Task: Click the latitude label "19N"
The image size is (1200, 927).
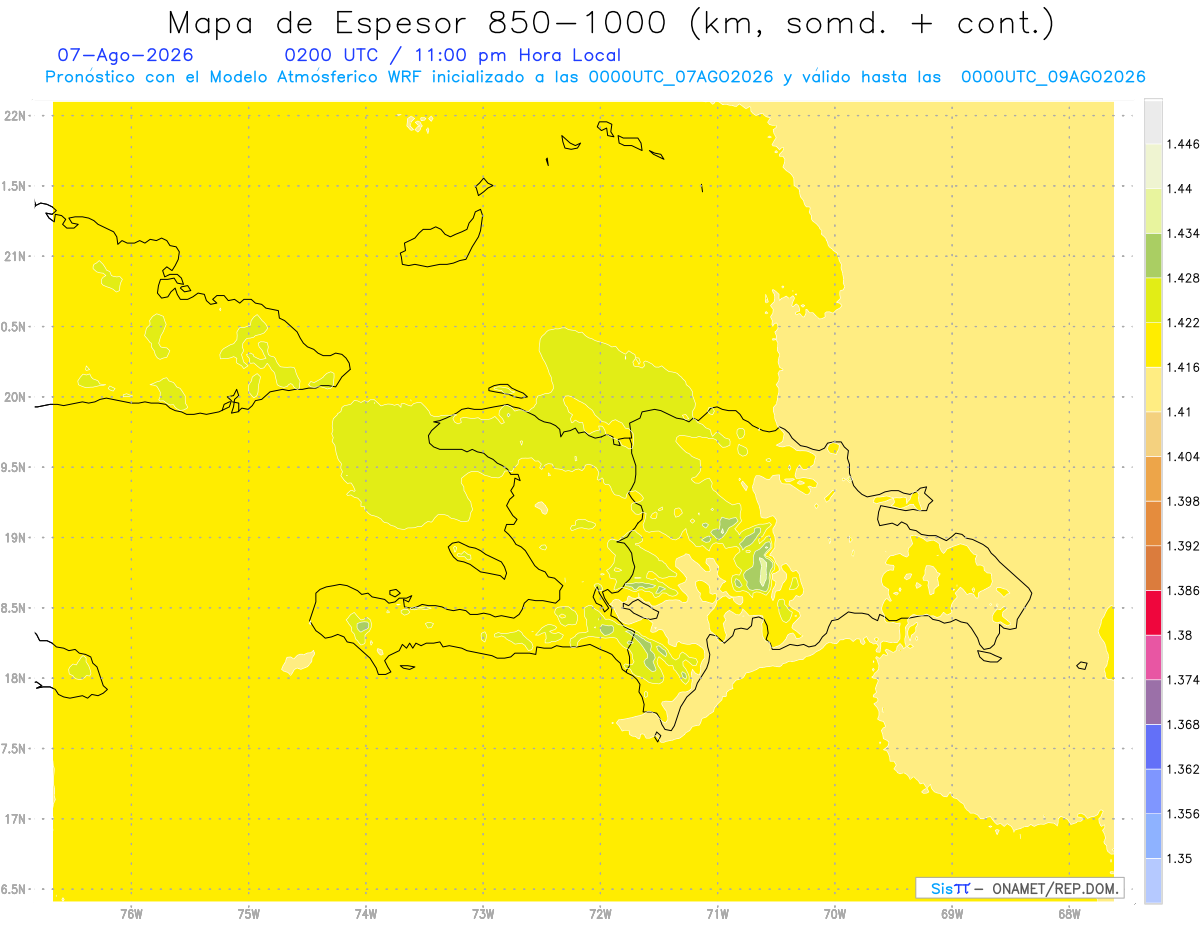Action: pyautogui.click(x=16, y=537)
